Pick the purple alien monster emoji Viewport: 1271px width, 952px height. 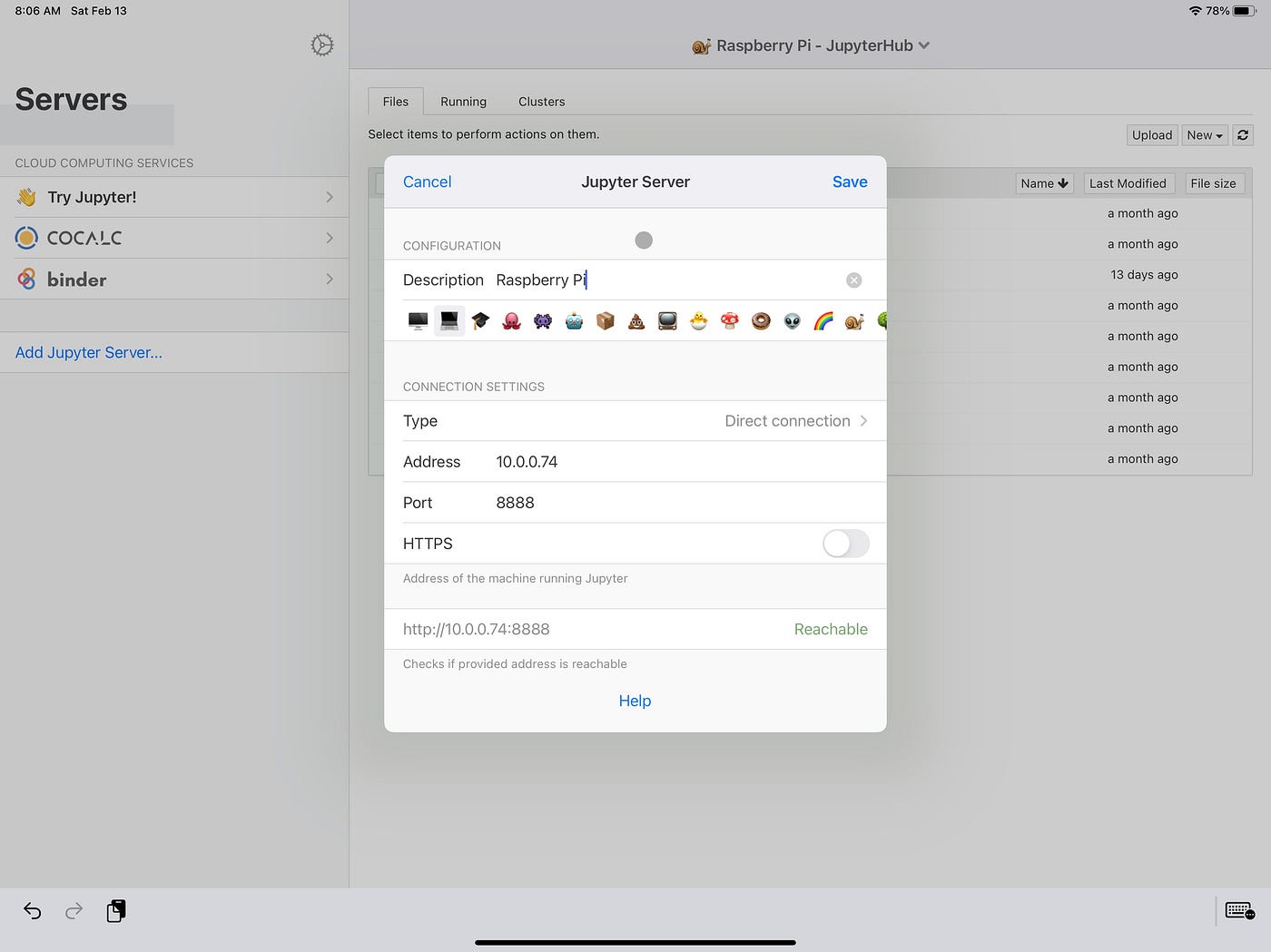[x=543, y=320]
